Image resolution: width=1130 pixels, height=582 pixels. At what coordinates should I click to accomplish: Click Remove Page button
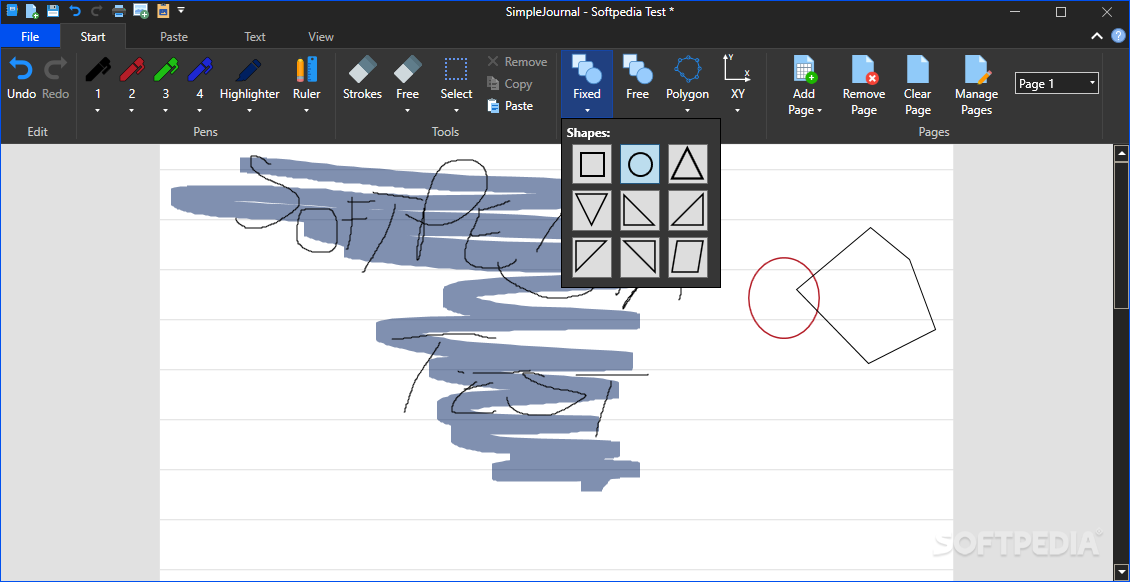click(863, 85)
